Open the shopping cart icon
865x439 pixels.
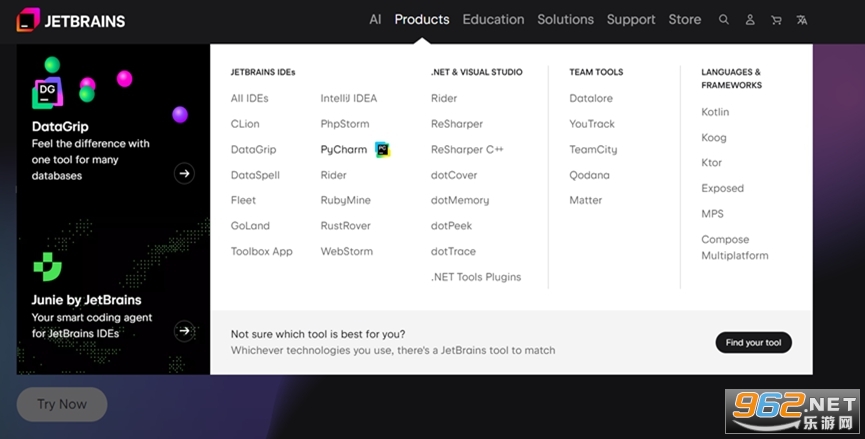pyautogui.click(x=776, y=20)
